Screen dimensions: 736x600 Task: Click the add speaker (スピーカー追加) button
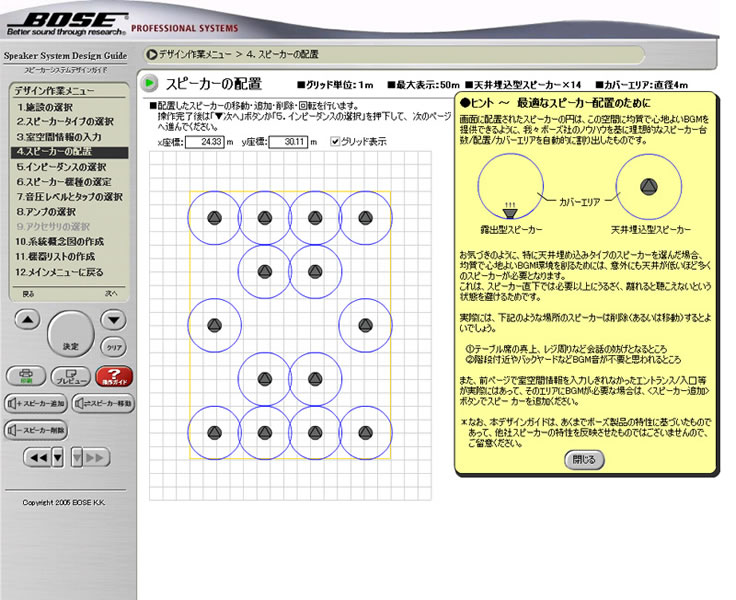(37, 403)
